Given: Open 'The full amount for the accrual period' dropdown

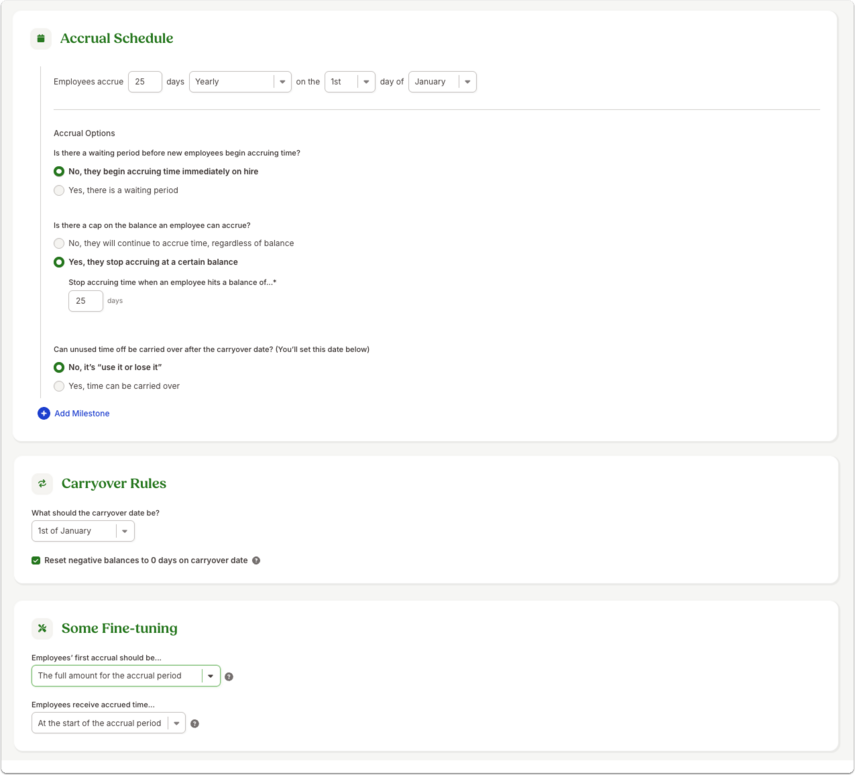Looking at the screenshot, I should point(126,676).
